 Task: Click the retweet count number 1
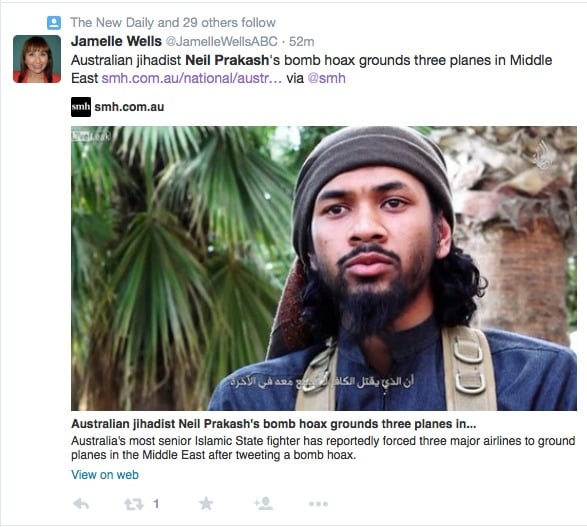pyautogui.click(x=156, y=504)
